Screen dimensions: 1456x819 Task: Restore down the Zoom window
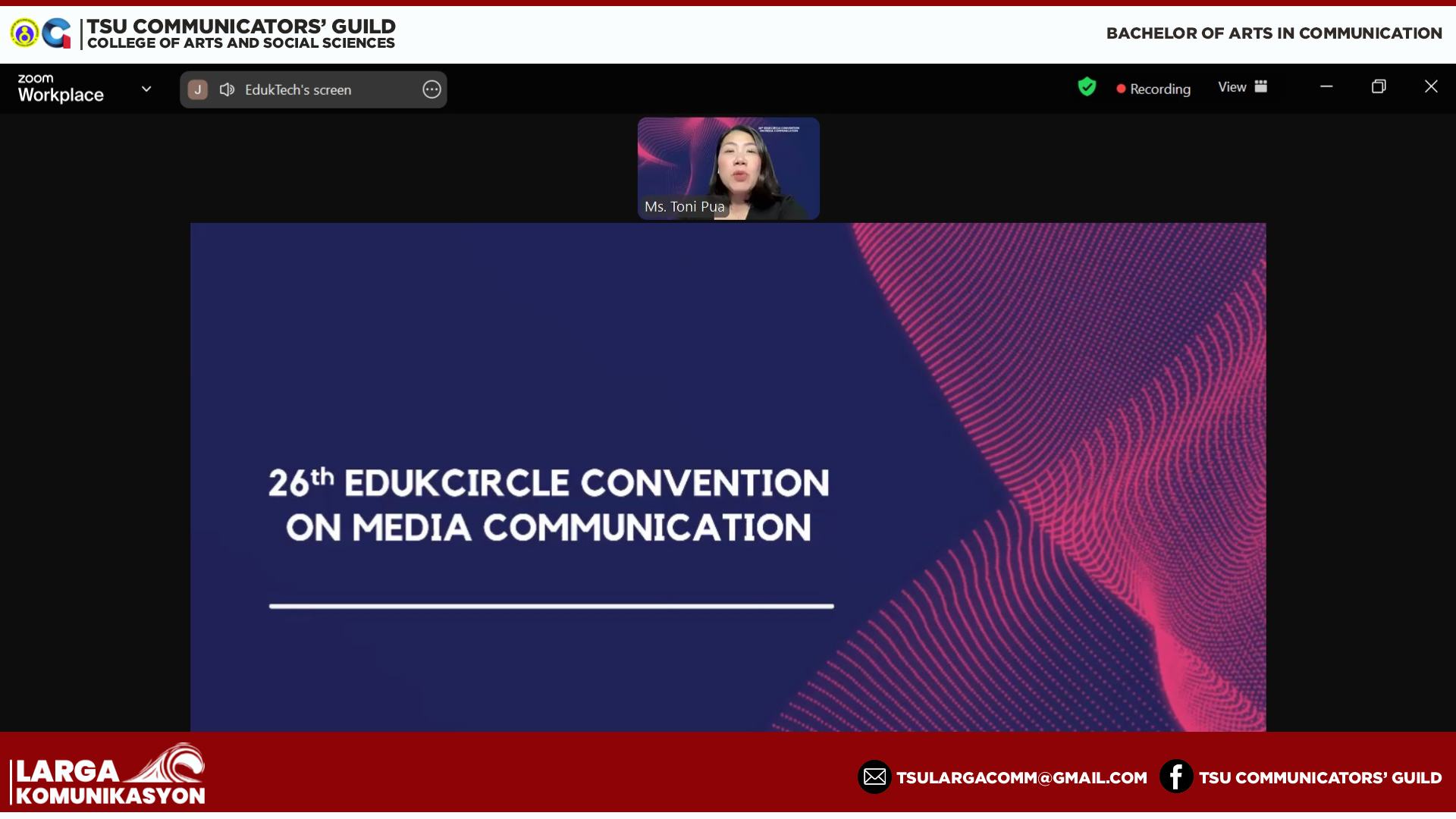tap(1379, 86)
